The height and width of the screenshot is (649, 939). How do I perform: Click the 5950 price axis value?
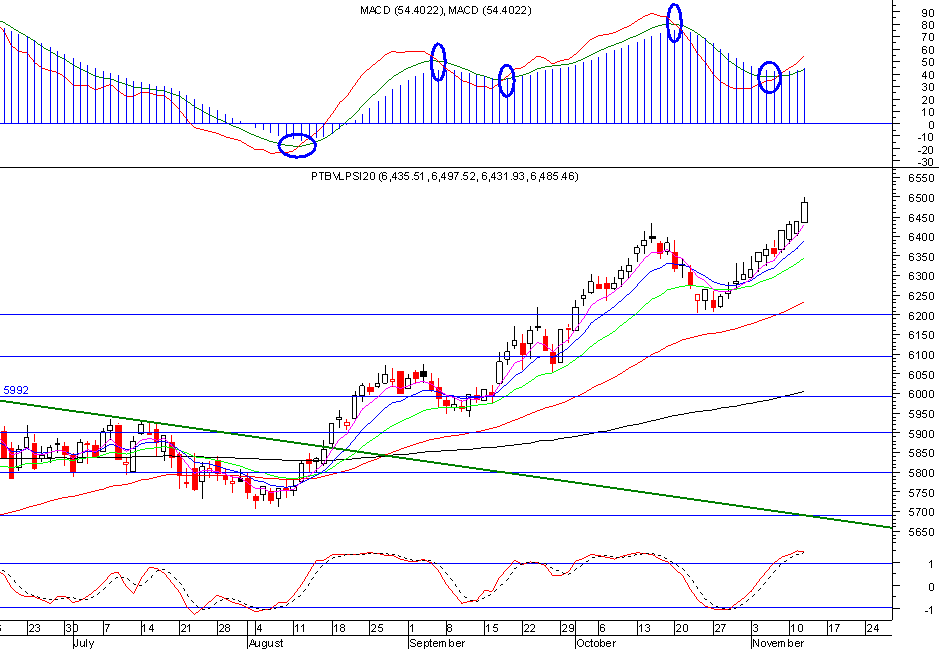[921, 414]
